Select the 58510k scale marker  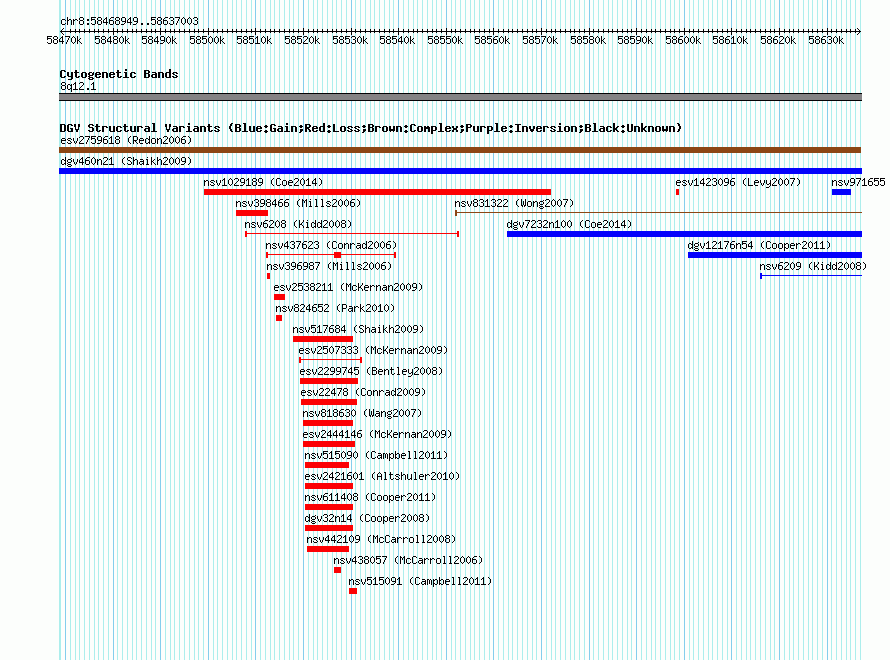click(x=254, y=40)
